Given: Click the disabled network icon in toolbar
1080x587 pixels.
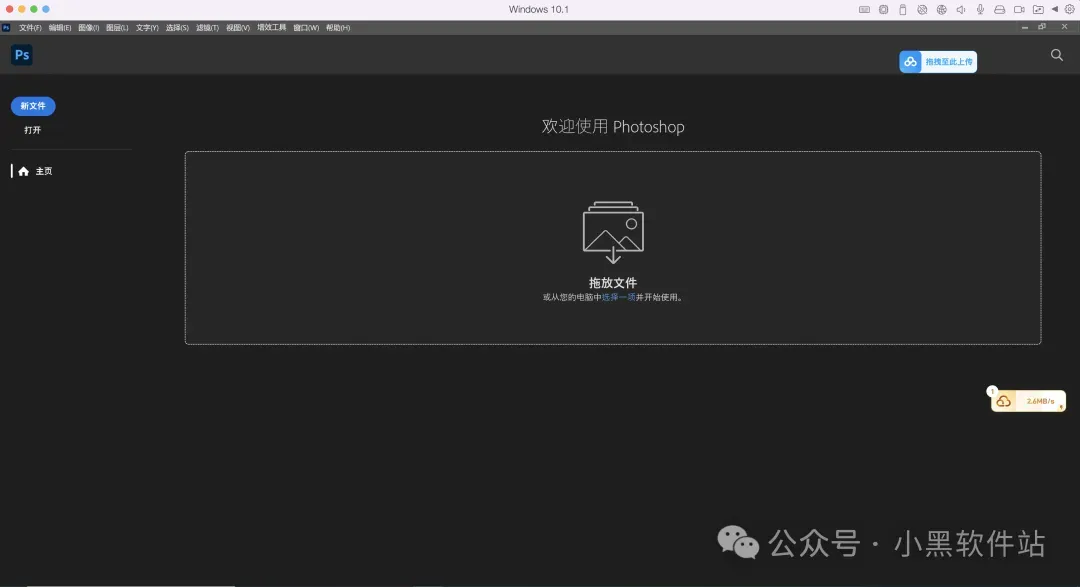Looking at the screenshot, I should tap(922, 10).
